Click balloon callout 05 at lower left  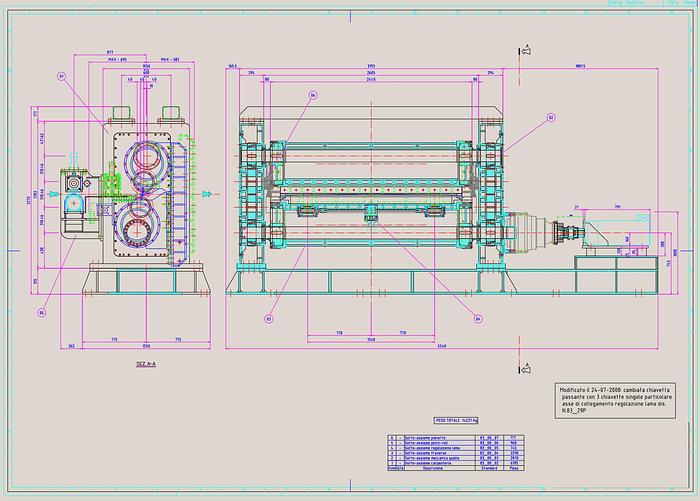point(42,313)
